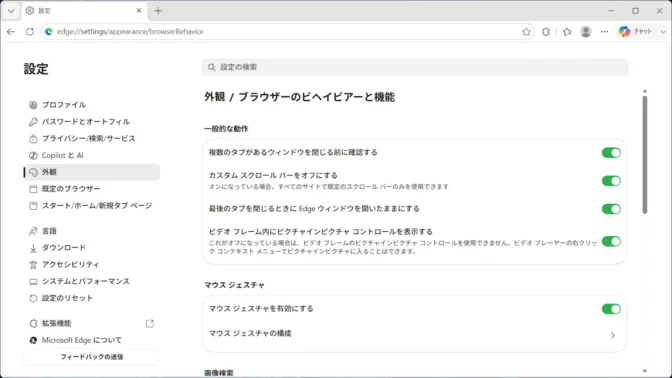Open 拡張機能 from the sidebar
The height and width of the screenshot is (378, 672).
coord(92,324)
